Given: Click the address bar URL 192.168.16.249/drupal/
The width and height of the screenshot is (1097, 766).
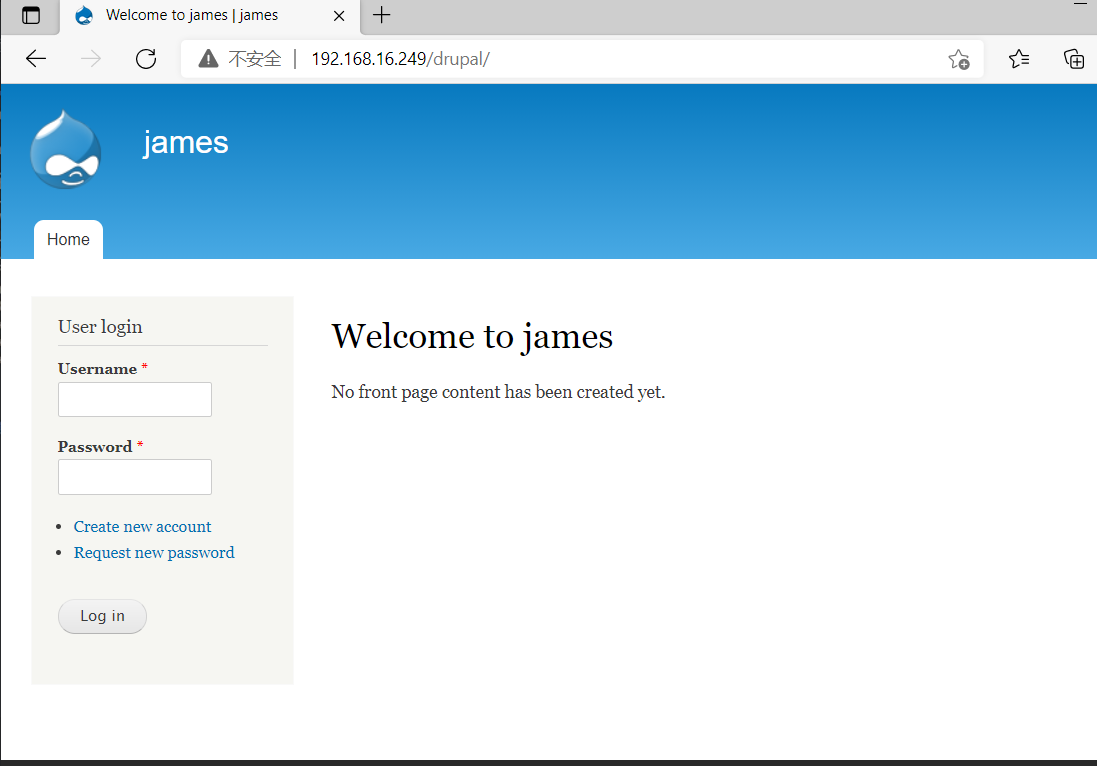Looking at the screenshot, I should coord(400,59).
